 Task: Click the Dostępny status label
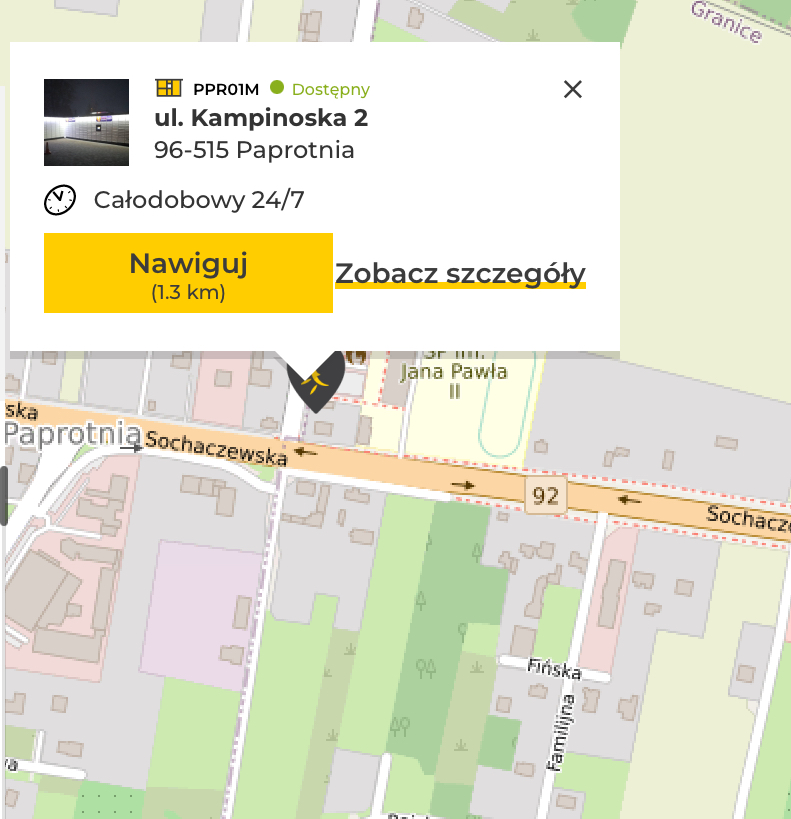coord(331,90)
